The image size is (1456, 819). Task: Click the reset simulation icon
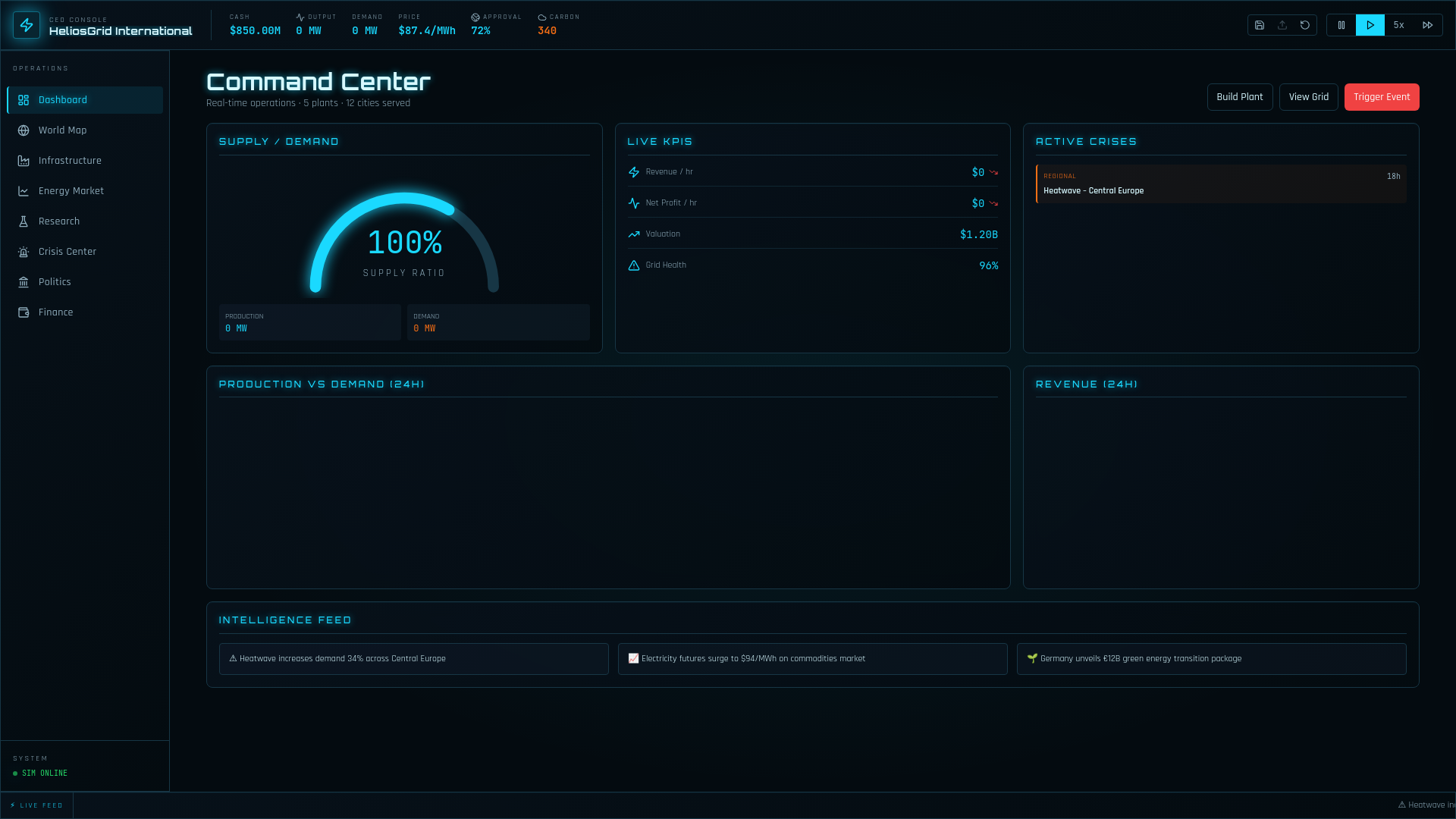[1305, 25]
